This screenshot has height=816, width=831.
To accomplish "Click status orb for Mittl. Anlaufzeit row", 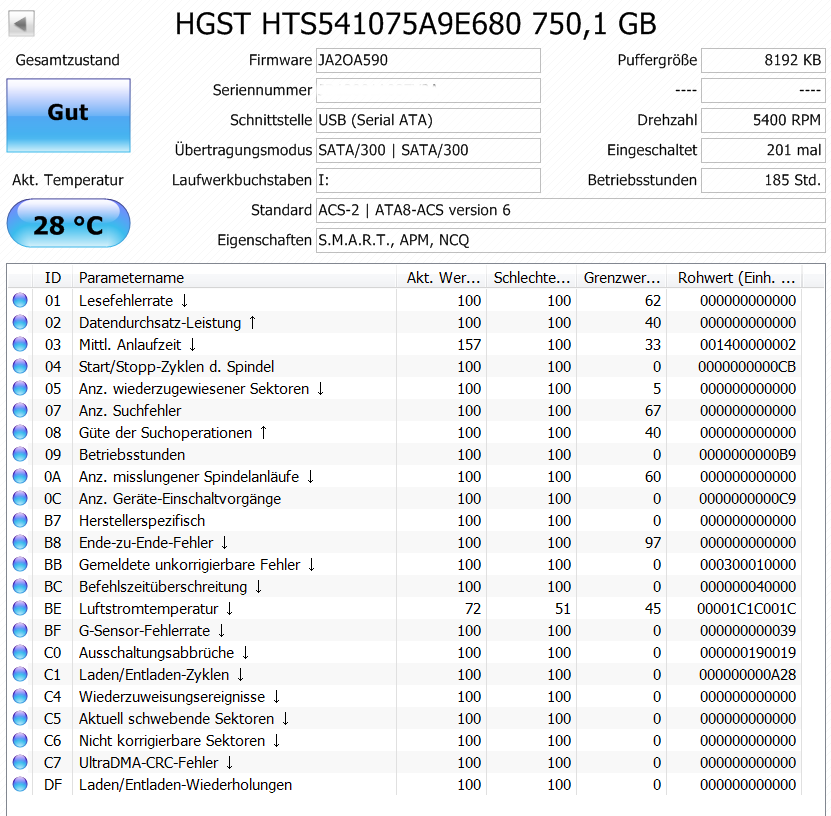I will tap(20, 344).
